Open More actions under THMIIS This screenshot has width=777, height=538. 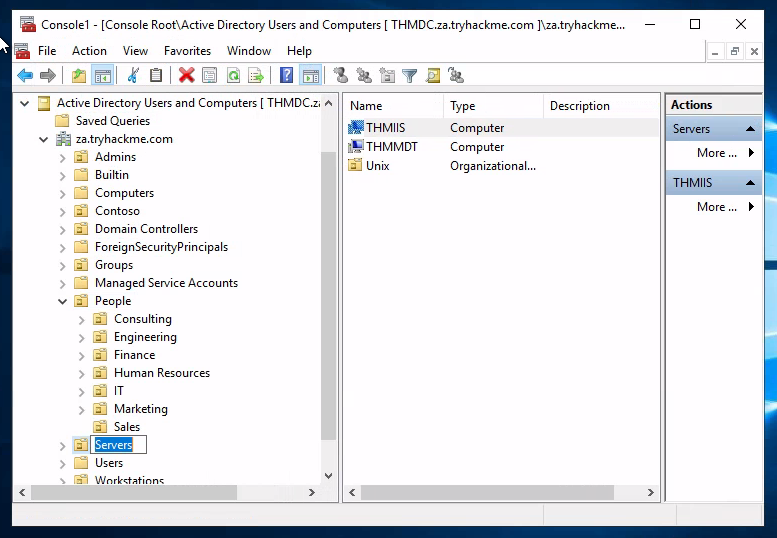click(x=714, y=207)
